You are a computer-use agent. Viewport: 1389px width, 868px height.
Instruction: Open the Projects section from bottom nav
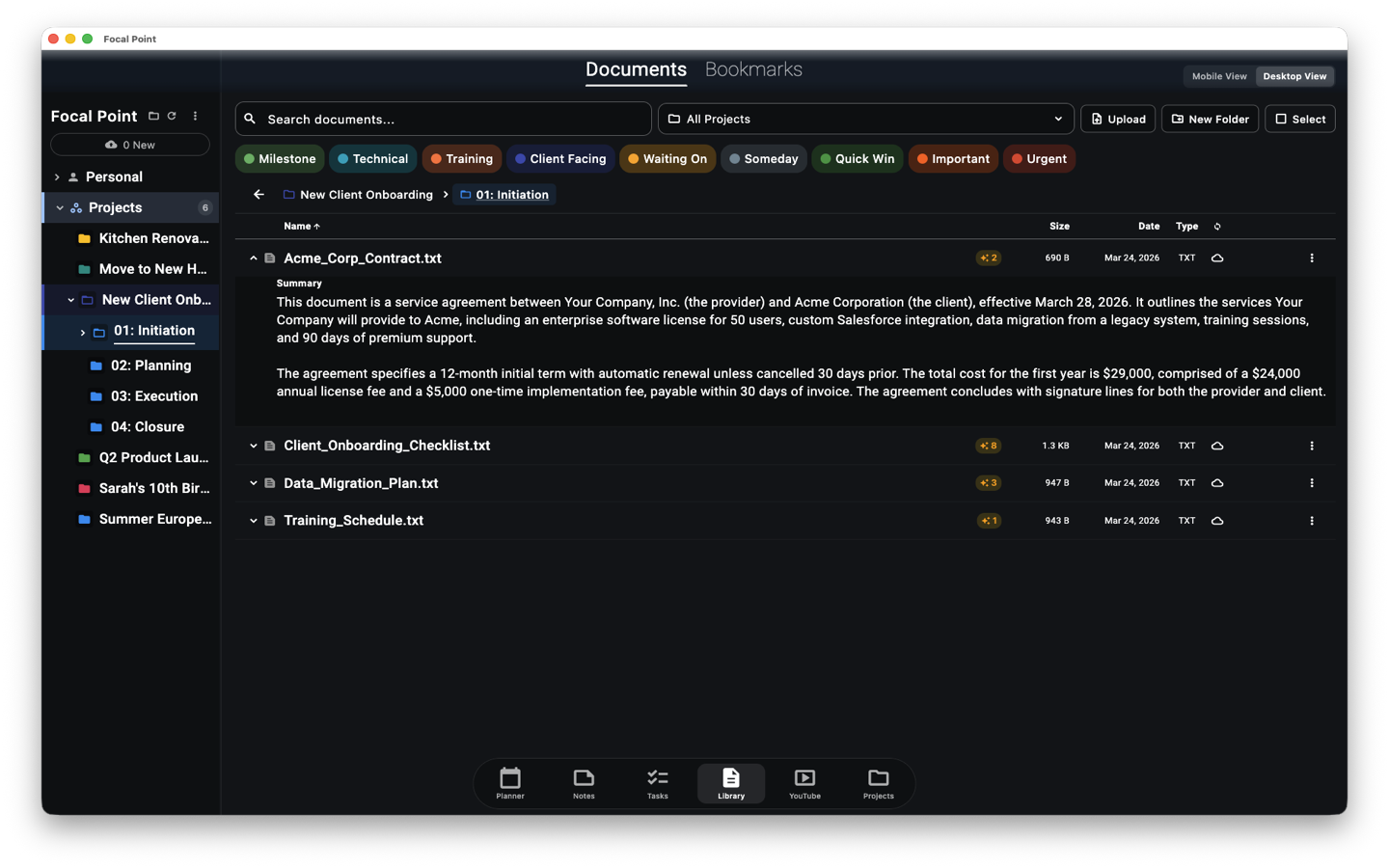878,783
